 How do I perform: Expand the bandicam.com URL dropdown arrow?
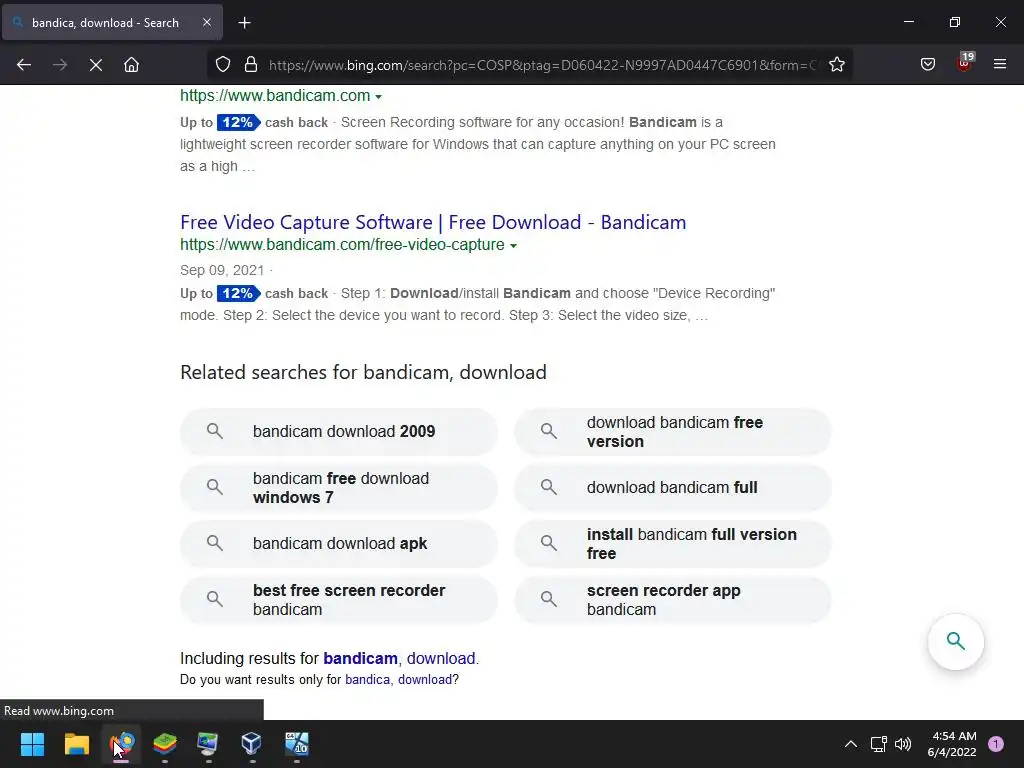378,97
